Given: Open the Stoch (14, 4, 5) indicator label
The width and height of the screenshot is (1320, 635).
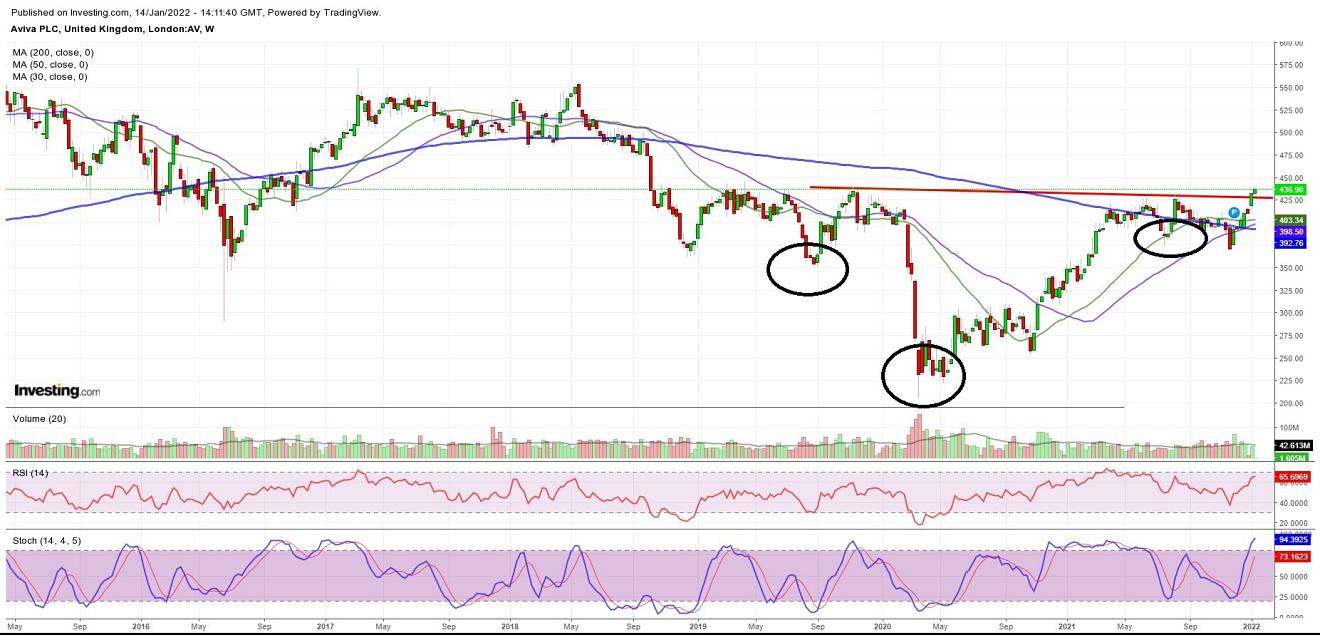Looking at the screenshot, I should click(46, 540).
